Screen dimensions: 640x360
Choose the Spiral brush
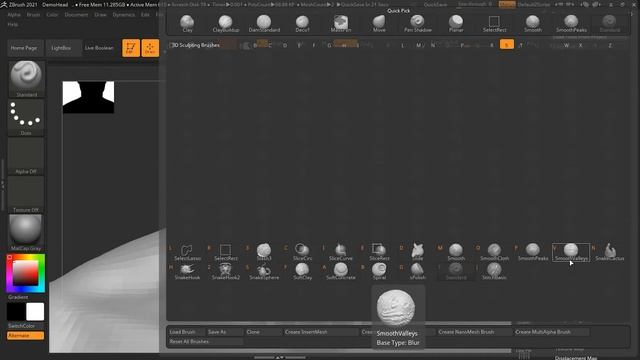tap(379, 271)
